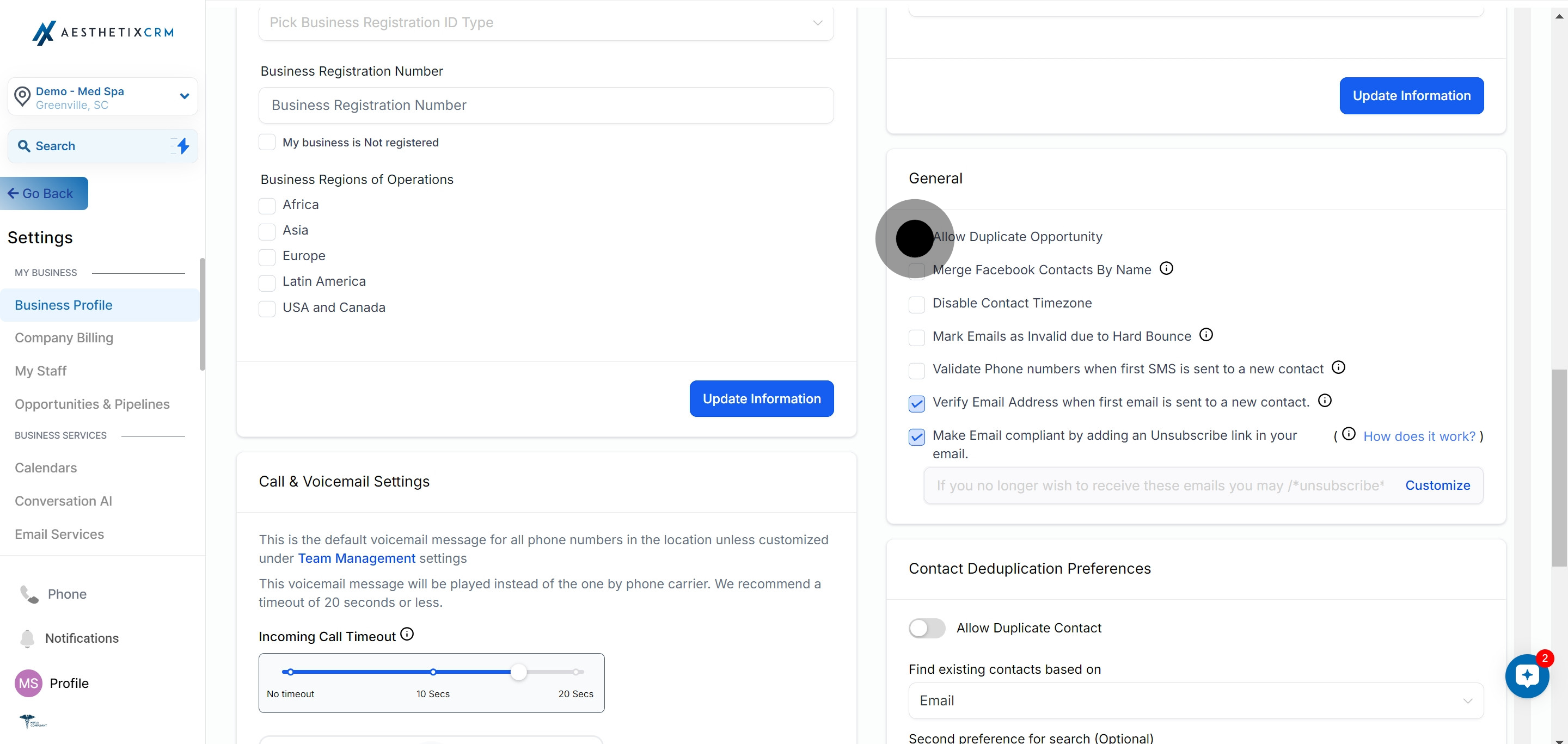Click info icon beside Merge Facebook Contacts
1568x744 pixels.
[1166, 268]
